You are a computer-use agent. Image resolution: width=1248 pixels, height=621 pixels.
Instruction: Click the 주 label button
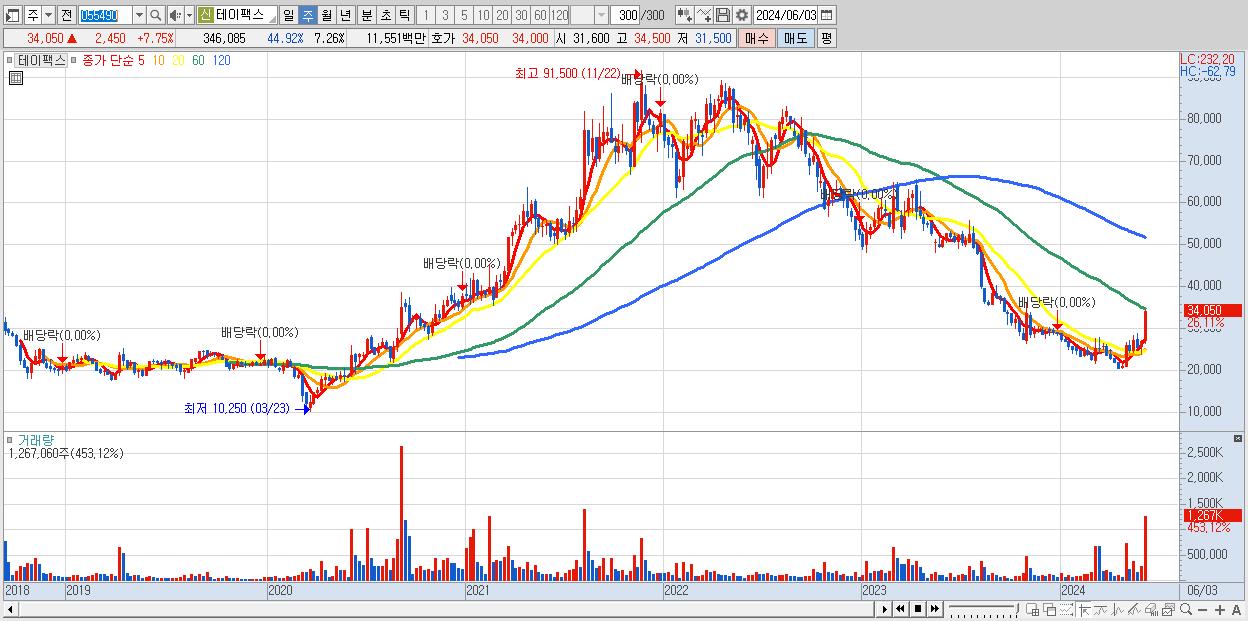(33, 15)
